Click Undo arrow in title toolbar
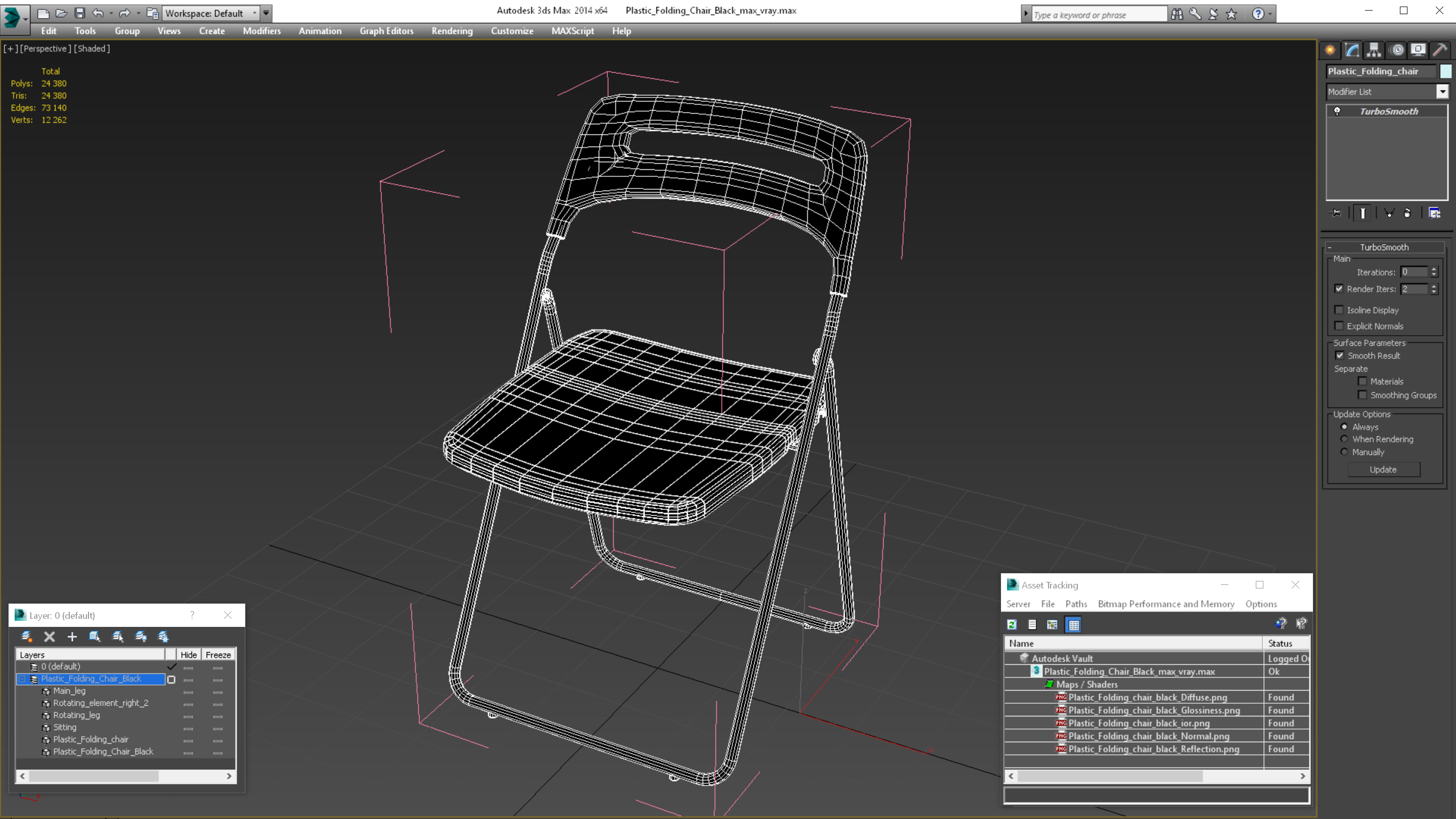The image size is (1456, 819). [98, 13]
